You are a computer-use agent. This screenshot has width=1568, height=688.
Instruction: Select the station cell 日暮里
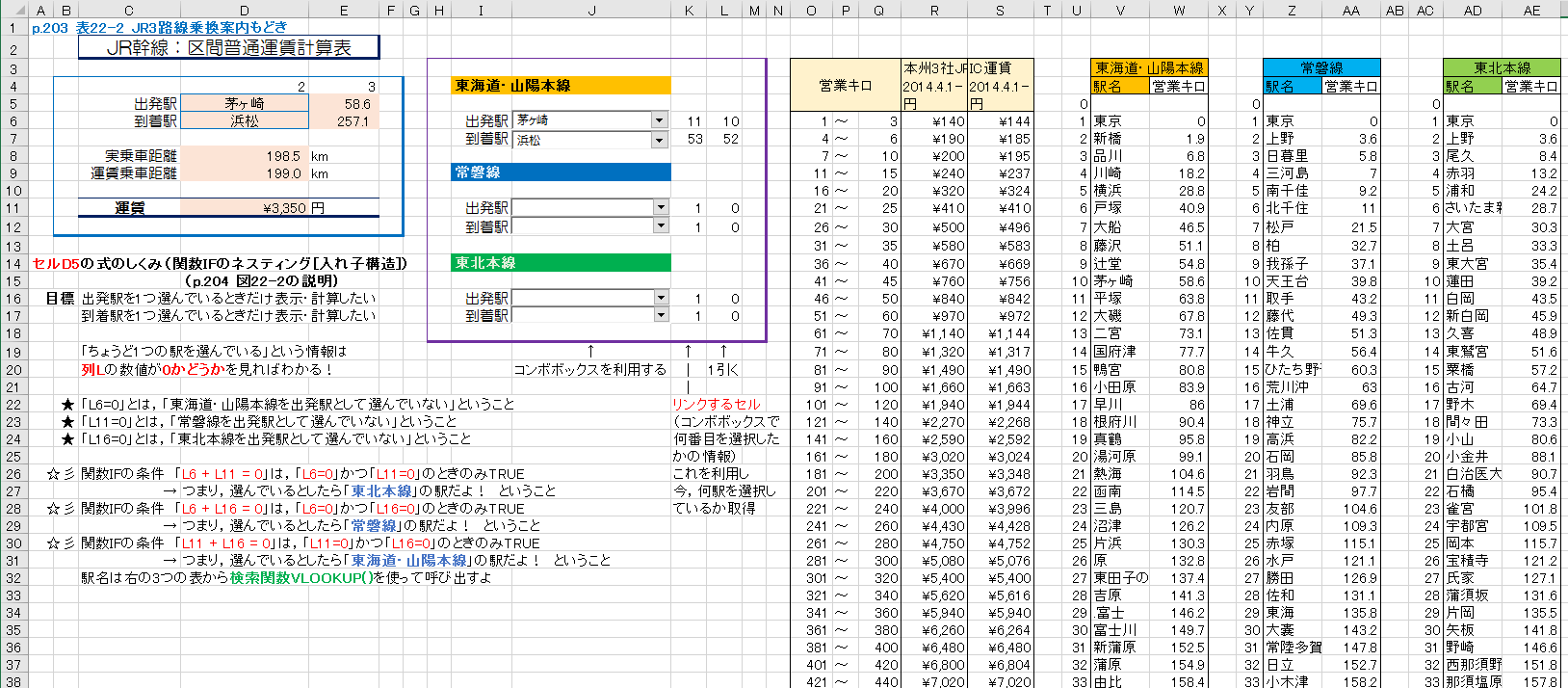point(1293,156)
